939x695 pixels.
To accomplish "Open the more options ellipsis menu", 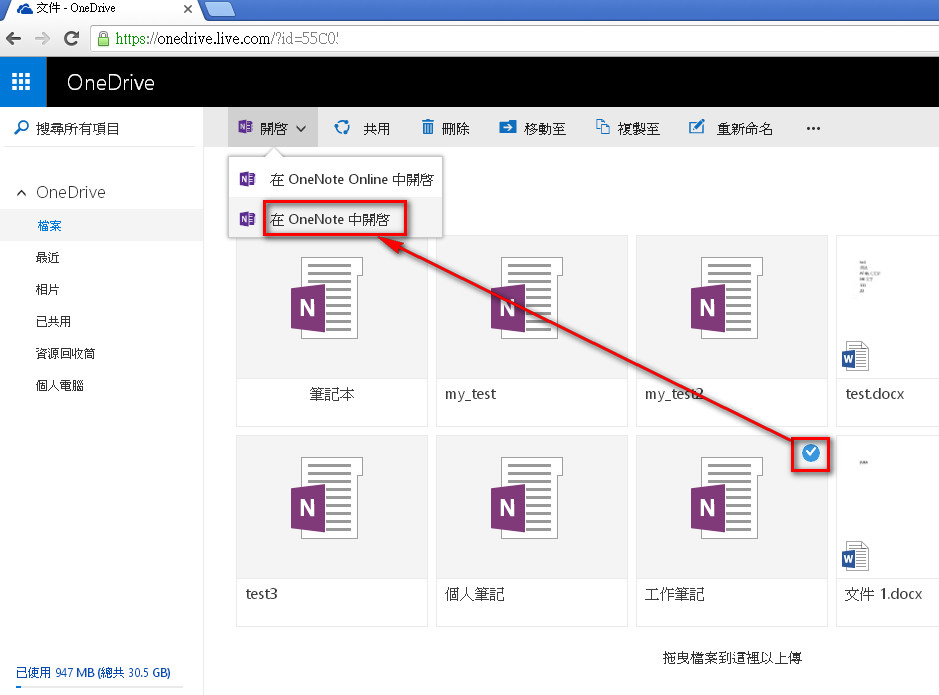I will tap(813, 129).
